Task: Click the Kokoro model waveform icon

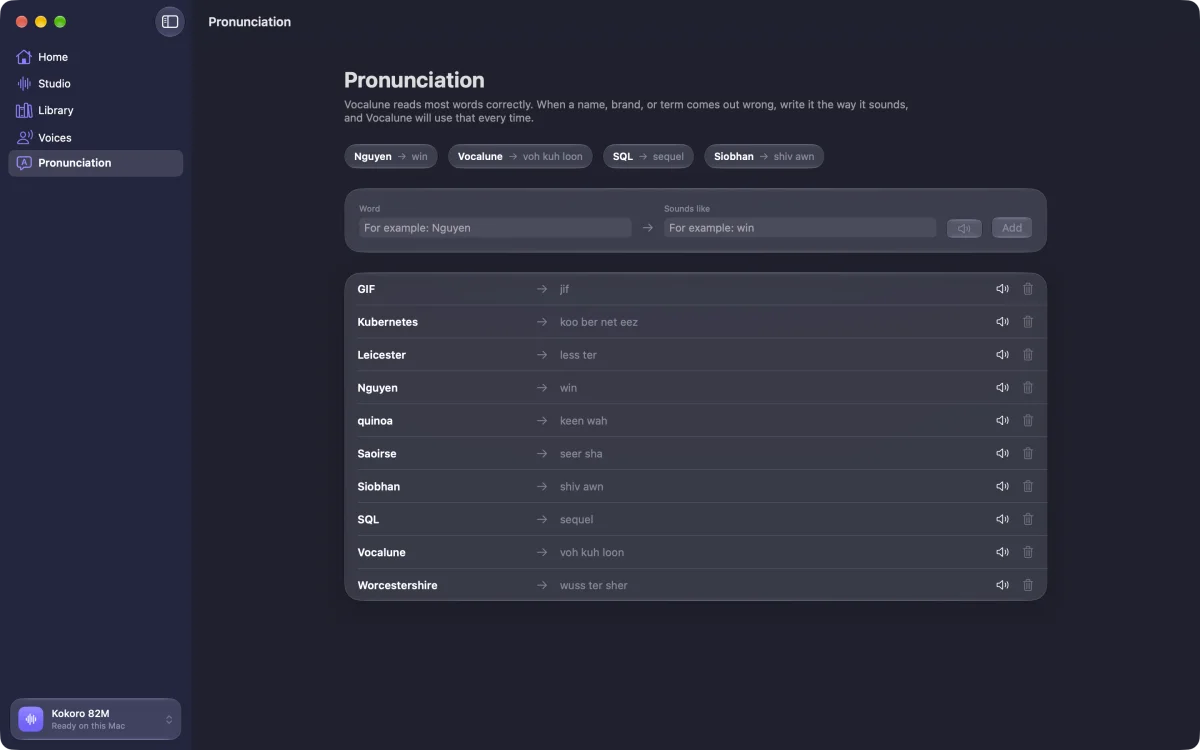Action: 31,719
